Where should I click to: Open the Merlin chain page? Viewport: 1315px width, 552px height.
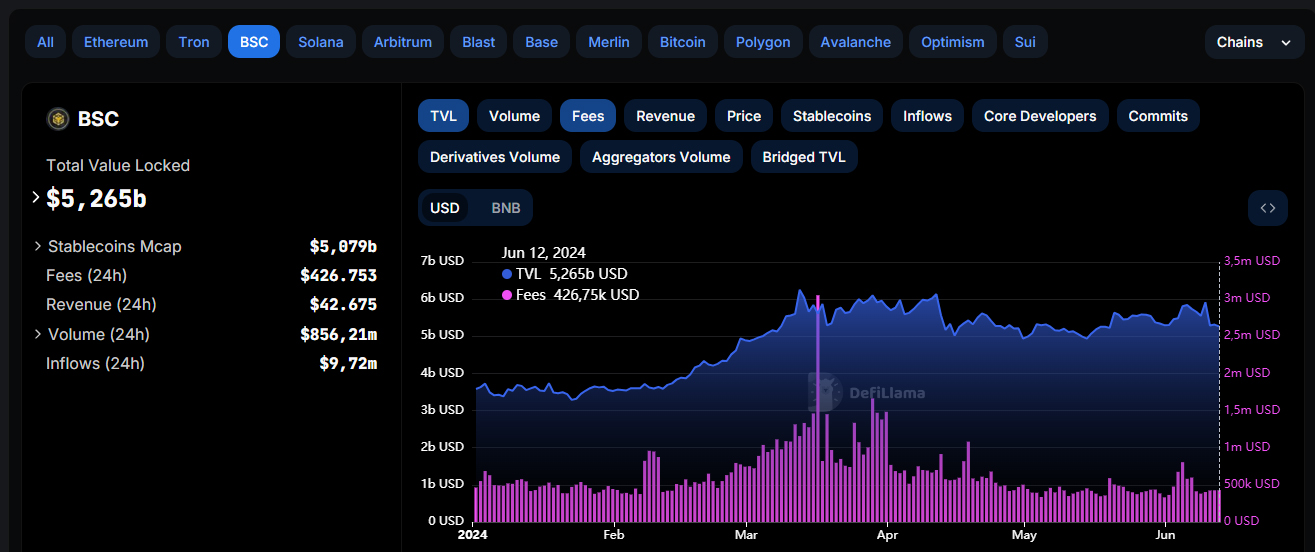609,42
